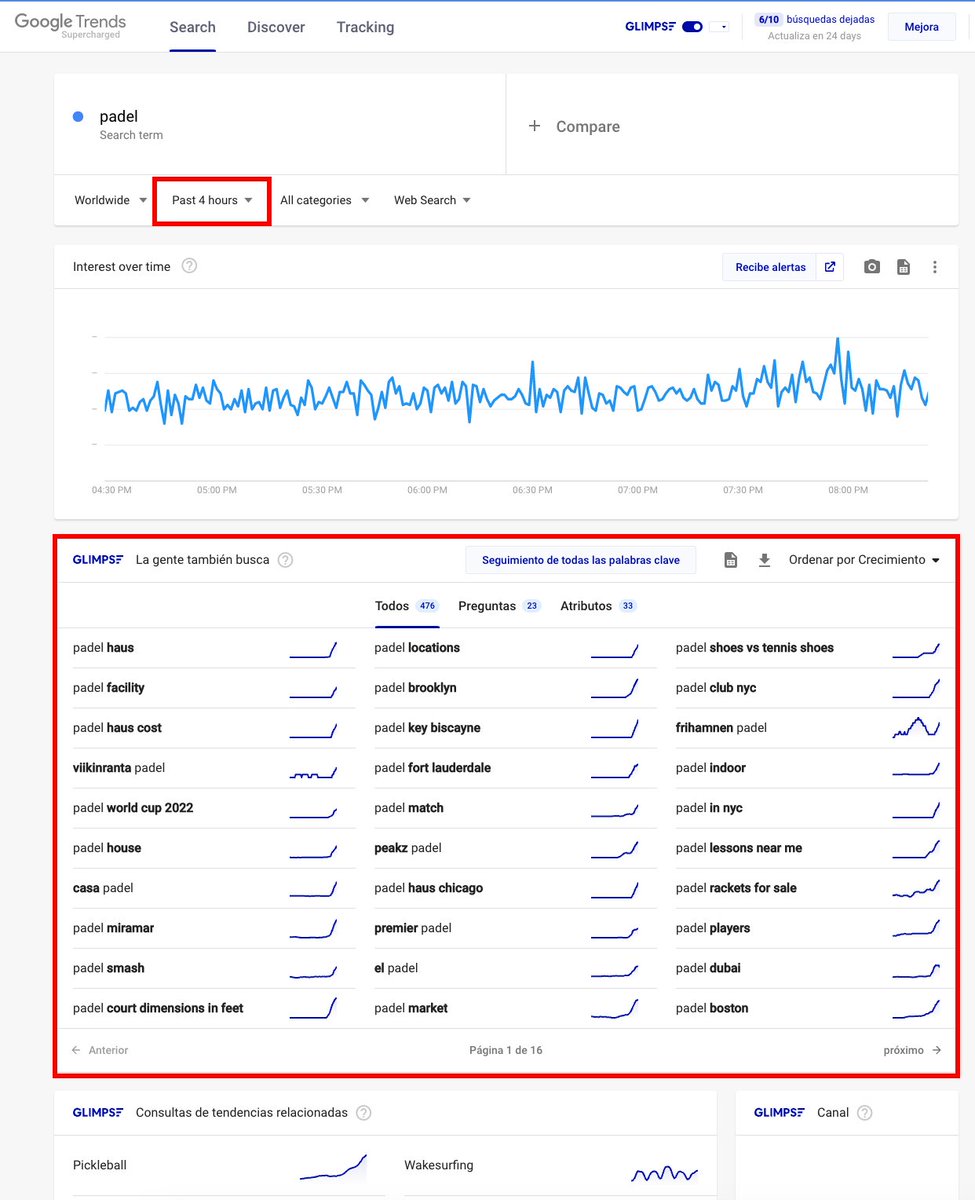Image resolution: width=975 pixels, height=1200 pixels.
Task: Click help icon next to La gente también busca
Action: click(285, 560)
